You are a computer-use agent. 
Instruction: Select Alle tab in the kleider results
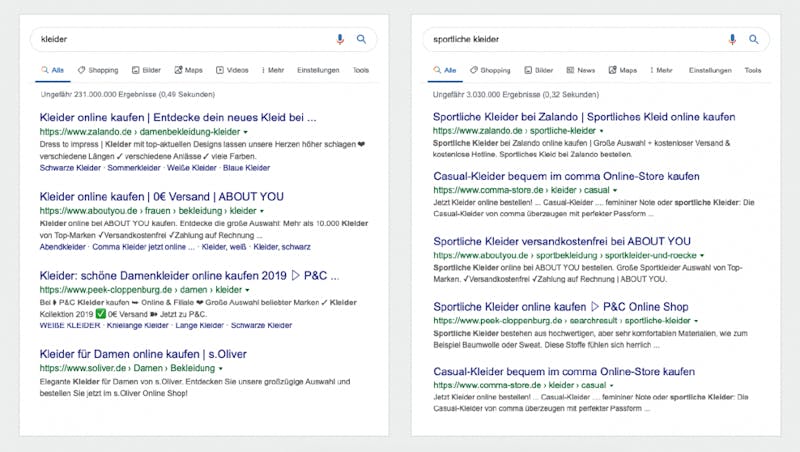coord(53,70)
